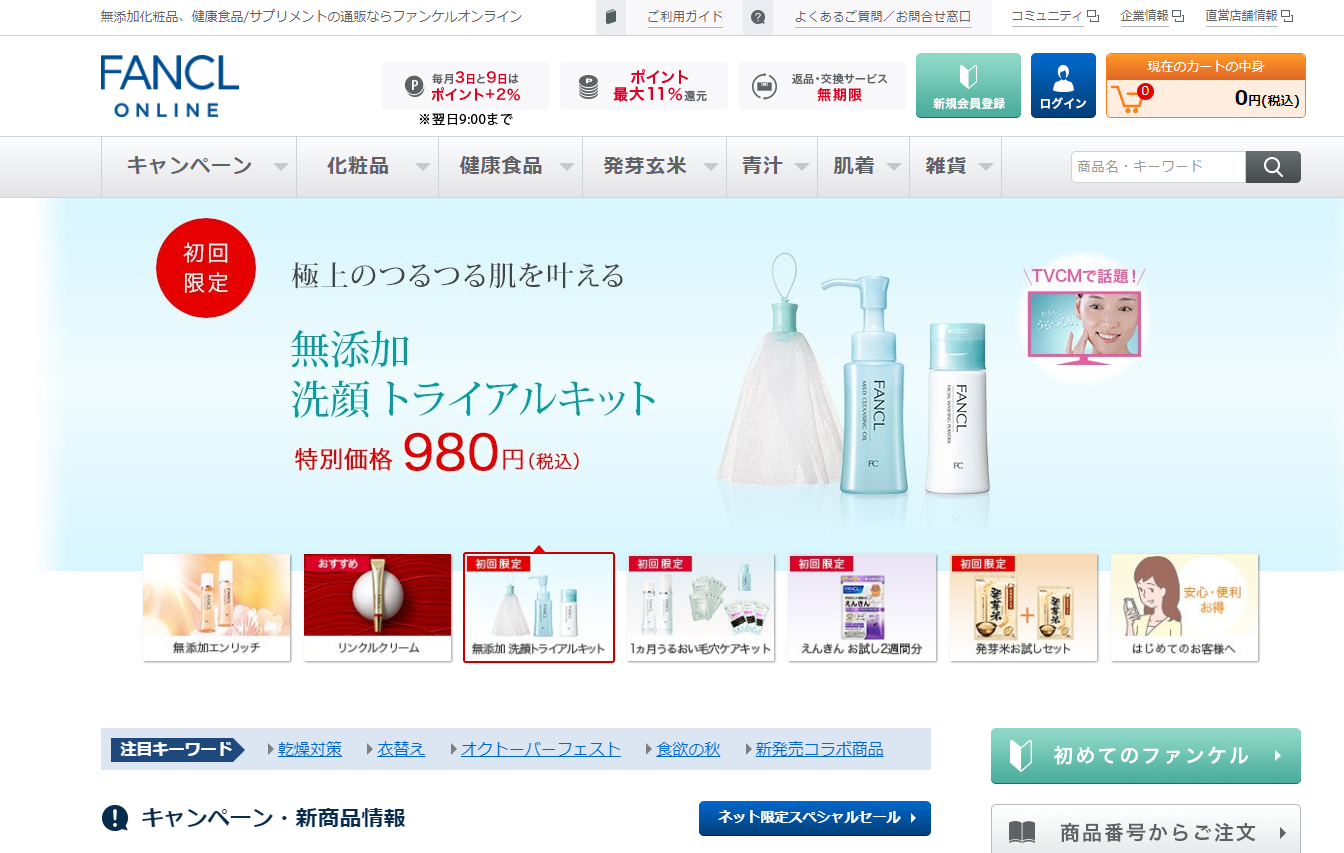Image resolution: width=1344 pixels, height=853 pixels.
Task: Focus the 商品名・キーワード search field
Action: point(1158,167)
